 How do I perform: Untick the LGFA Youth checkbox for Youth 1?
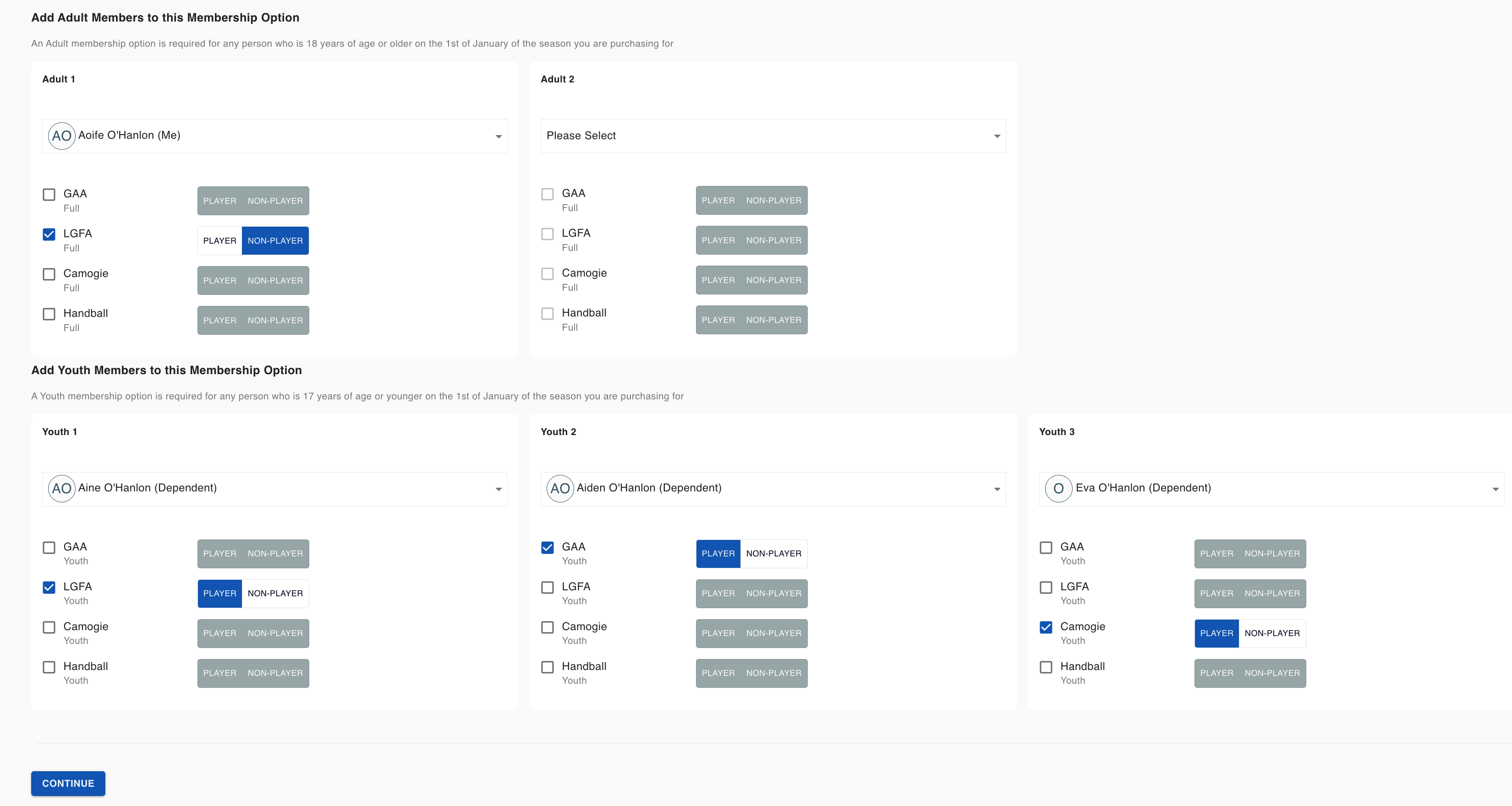click(x=49, y=588)
